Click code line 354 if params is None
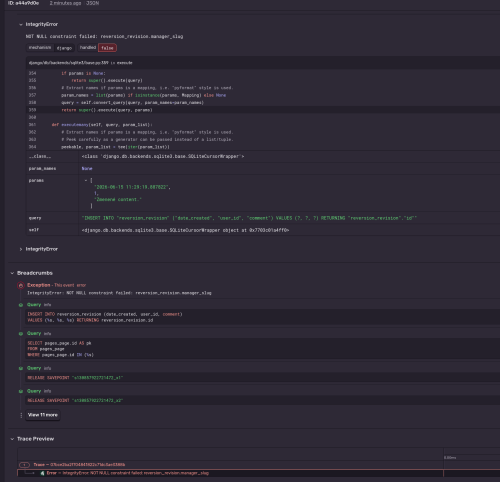 [263, 73]
